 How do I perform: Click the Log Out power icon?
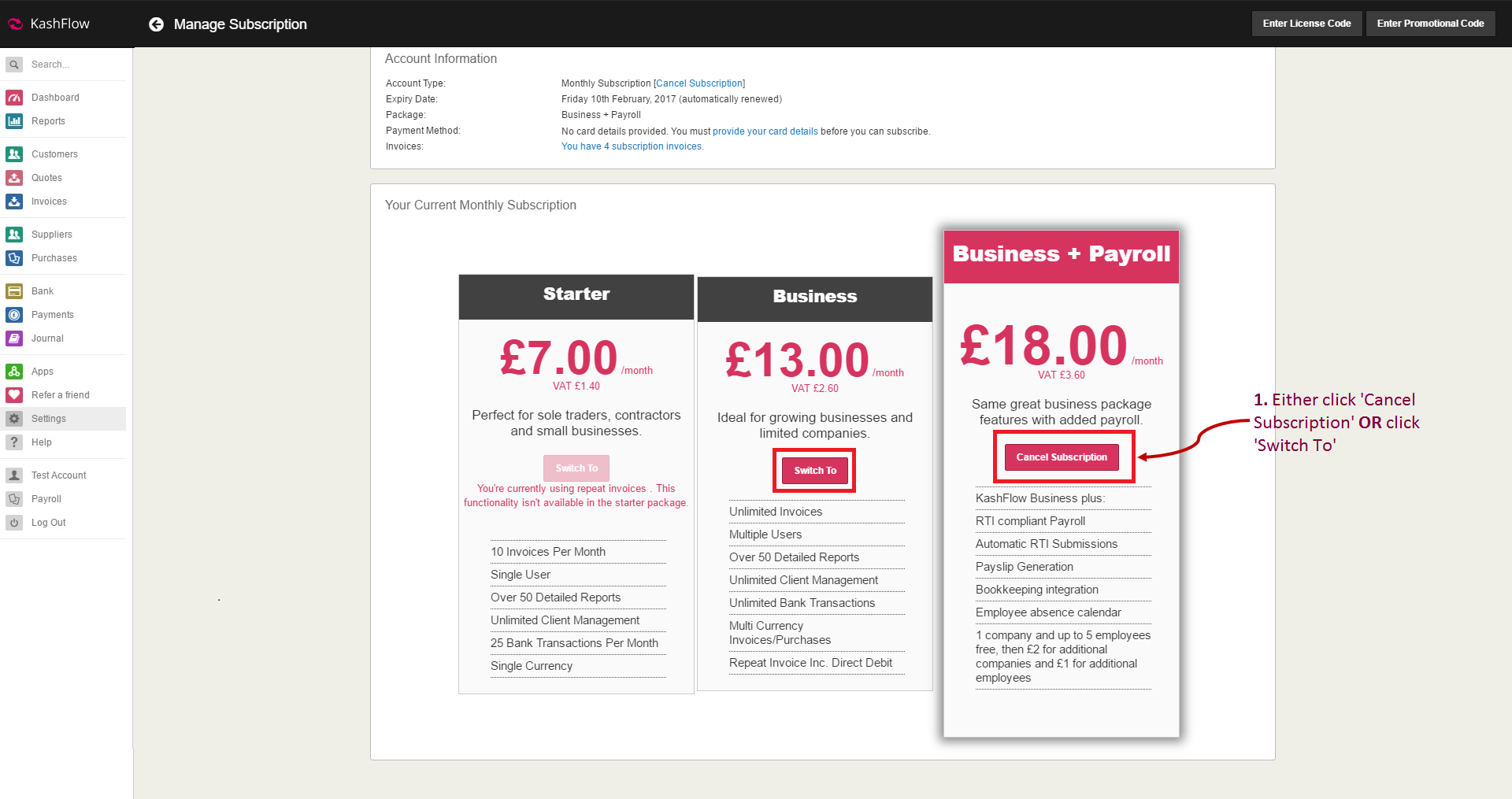[x=14, y=523]
